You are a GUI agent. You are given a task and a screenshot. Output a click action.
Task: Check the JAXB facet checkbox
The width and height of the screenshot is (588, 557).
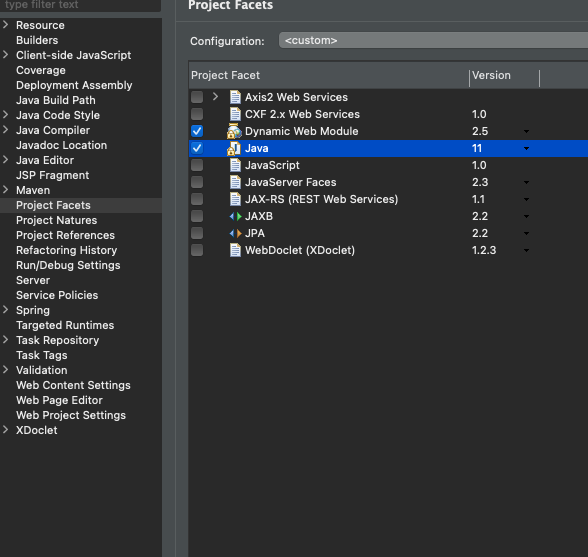[x=197, y=216]
